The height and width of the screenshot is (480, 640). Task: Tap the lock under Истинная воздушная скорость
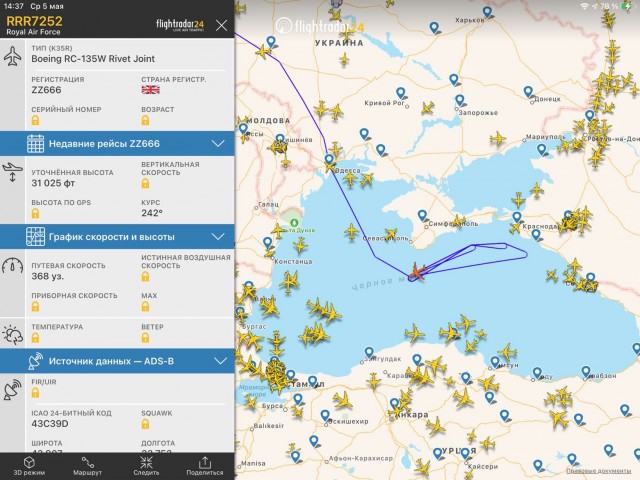[145, 277]
